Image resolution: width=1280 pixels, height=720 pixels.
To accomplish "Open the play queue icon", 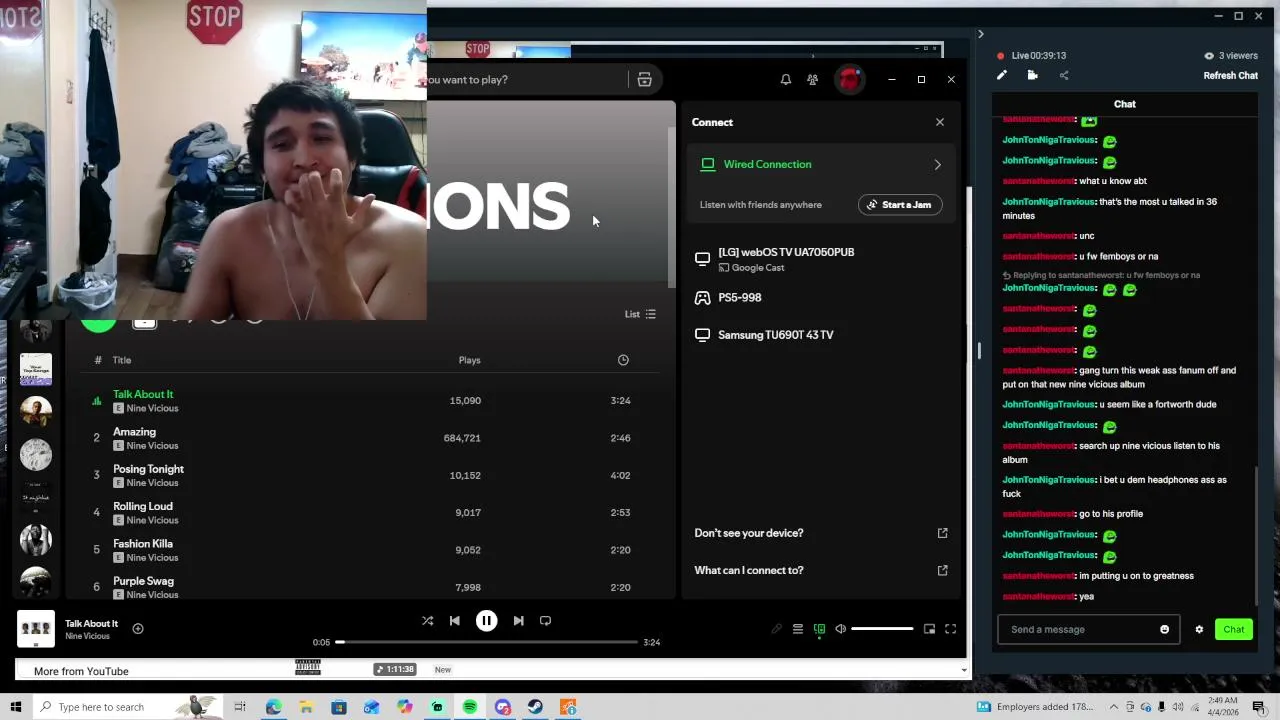I will click(x=797, y=629).
